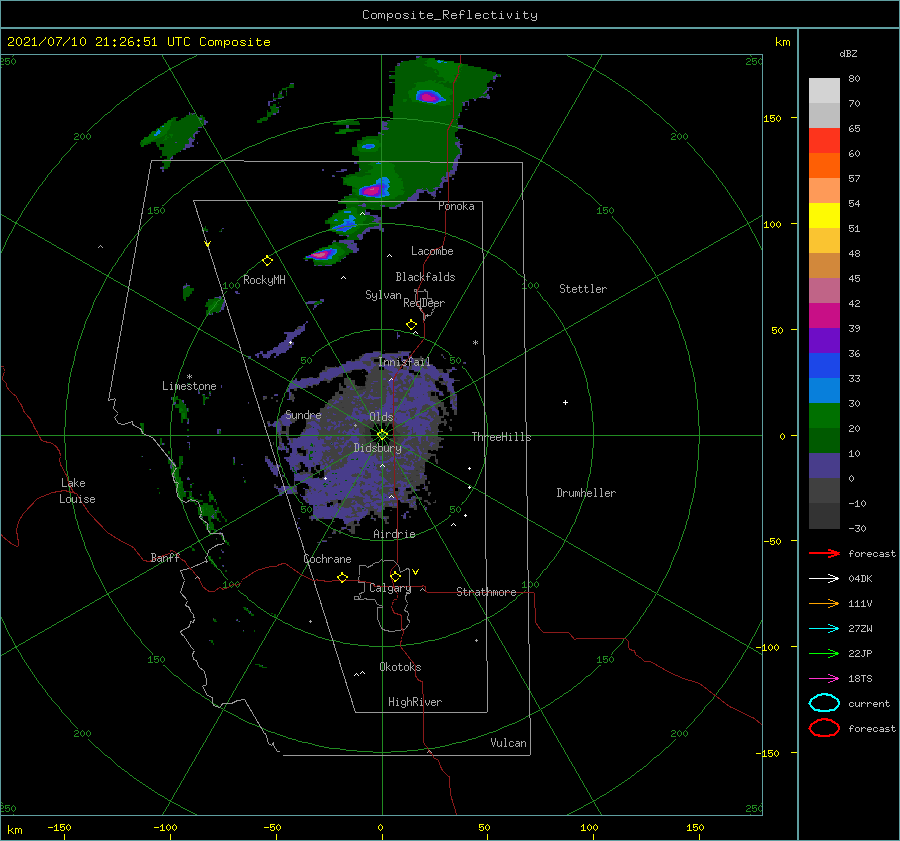Screen dimensions: 900x841
Task: Click the Blackfalds town label
Action: tap(425, 277)
